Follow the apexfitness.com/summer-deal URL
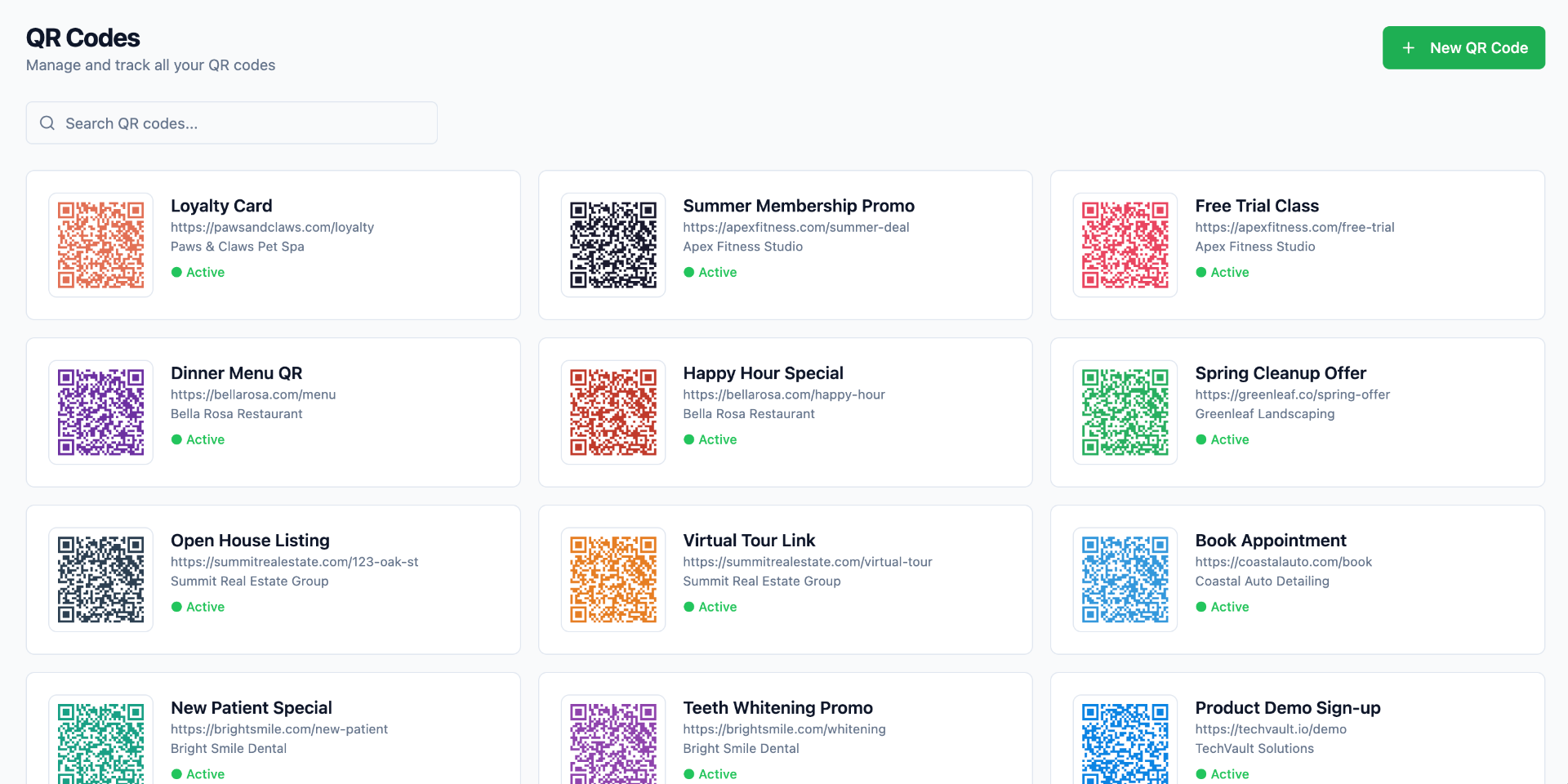Viewport: 1568px width, 784px height. click(x=796, y=227)
